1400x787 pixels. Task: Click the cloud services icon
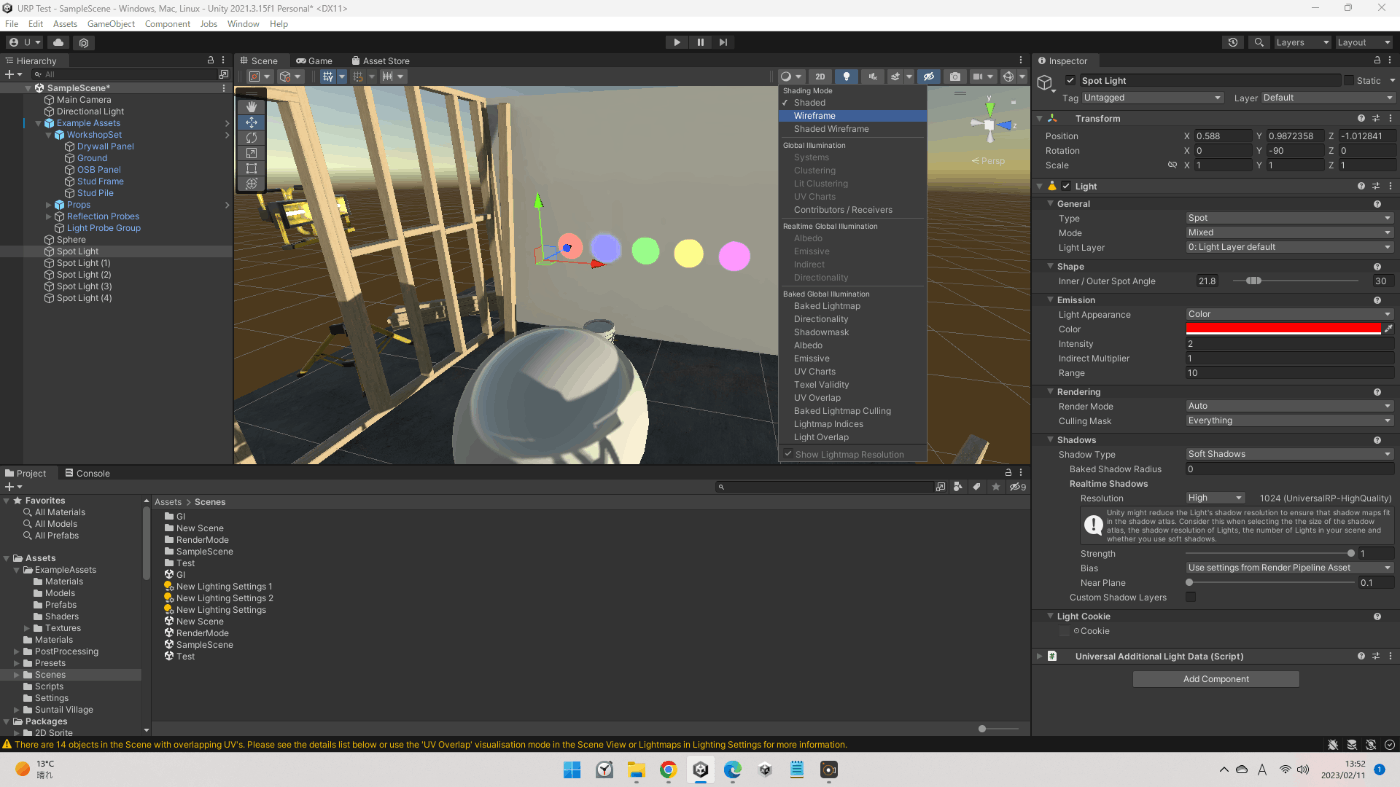click(x=58, y=43)
